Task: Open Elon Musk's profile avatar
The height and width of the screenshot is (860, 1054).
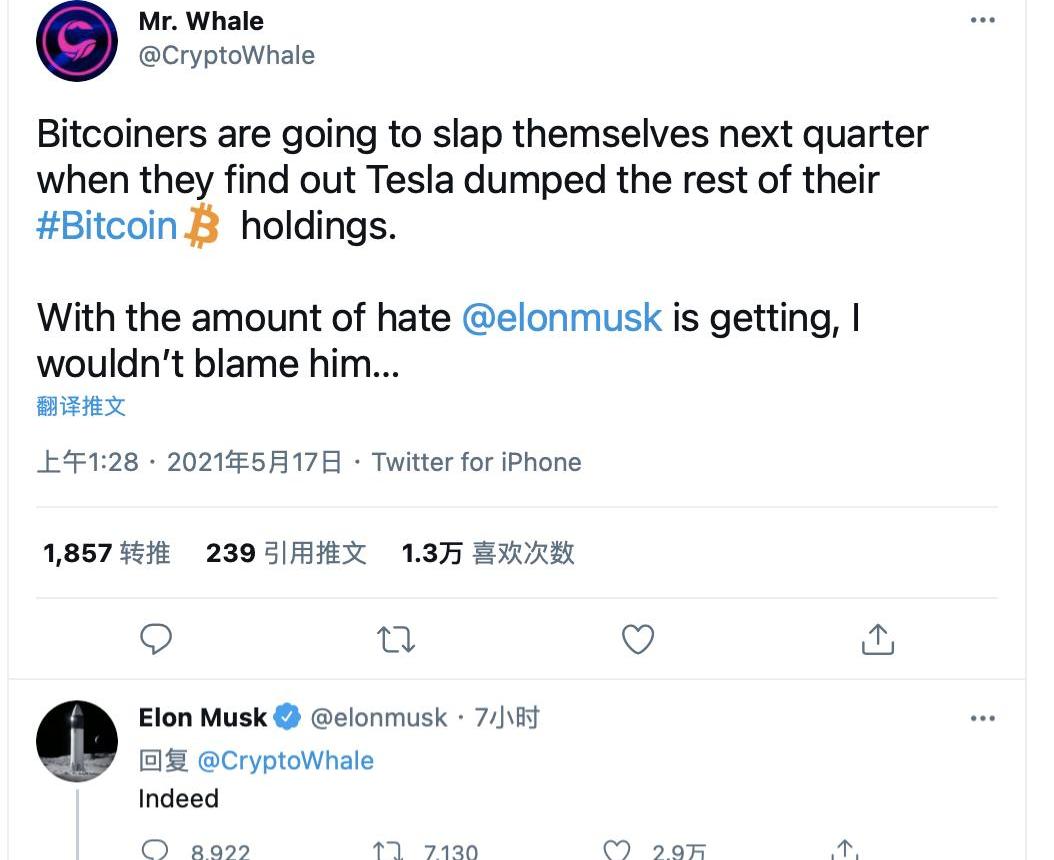Action: (77, 741)
